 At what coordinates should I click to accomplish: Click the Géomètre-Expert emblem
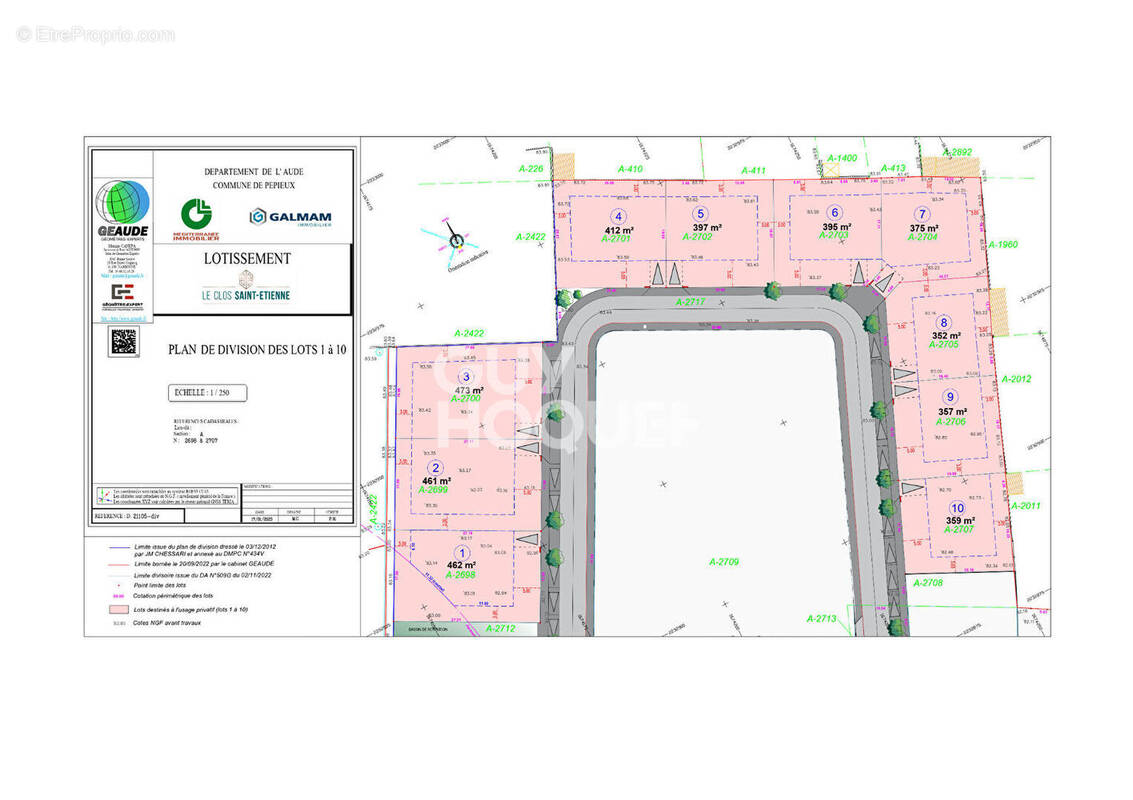click(x=122, y=294)
